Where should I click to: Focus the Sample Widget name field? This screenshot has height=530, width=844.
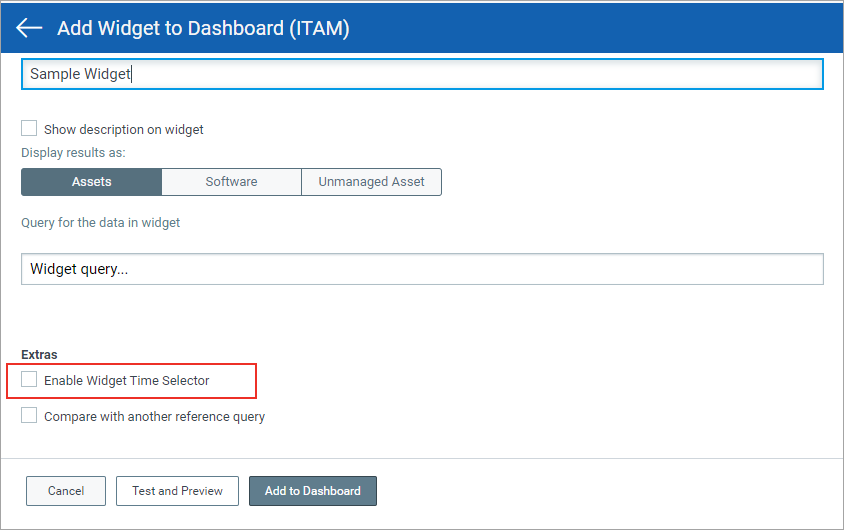[x=420, y=74]
